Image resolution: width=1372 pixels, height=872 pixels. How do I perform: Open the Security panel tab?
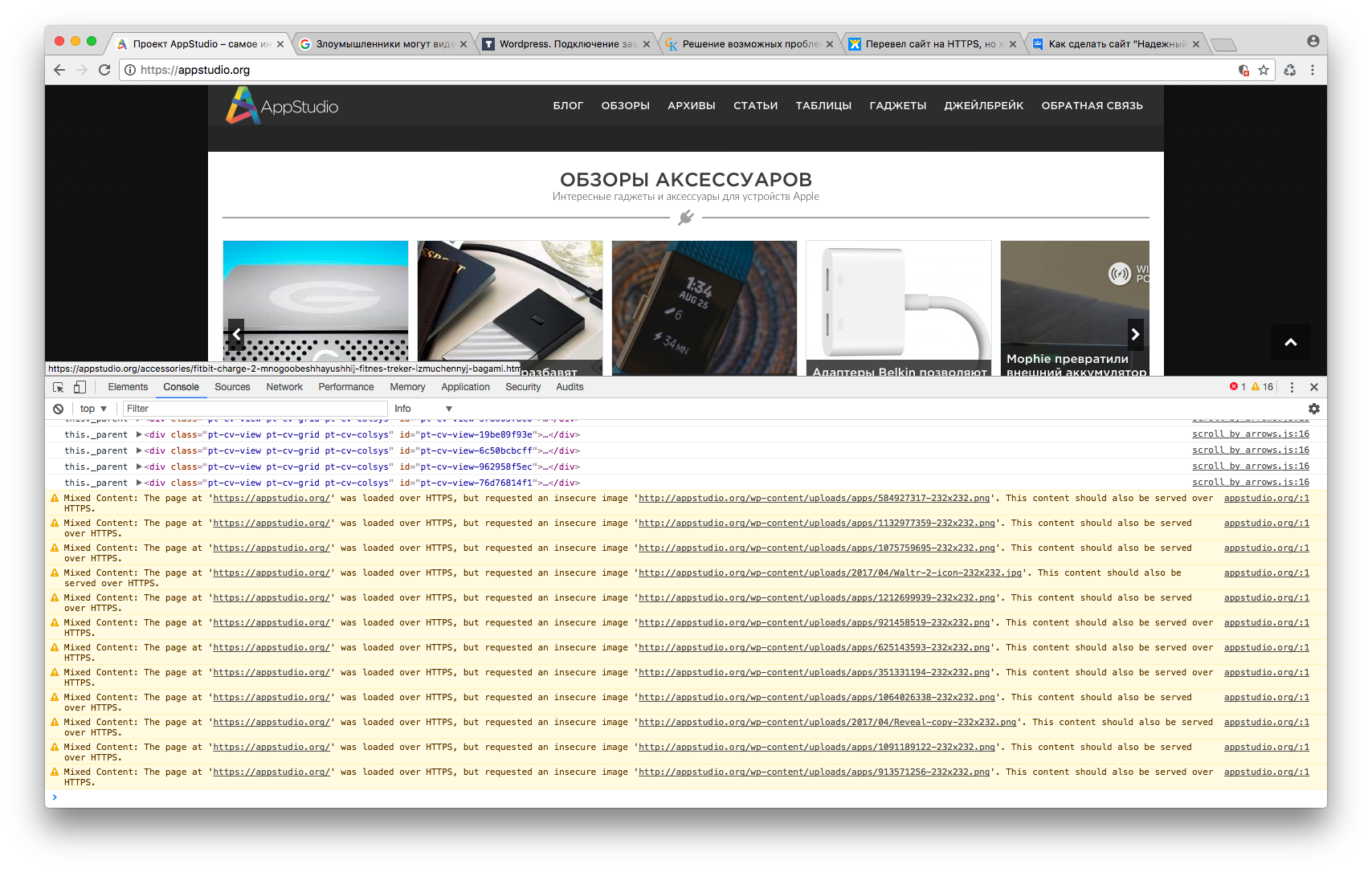[523, 387]
